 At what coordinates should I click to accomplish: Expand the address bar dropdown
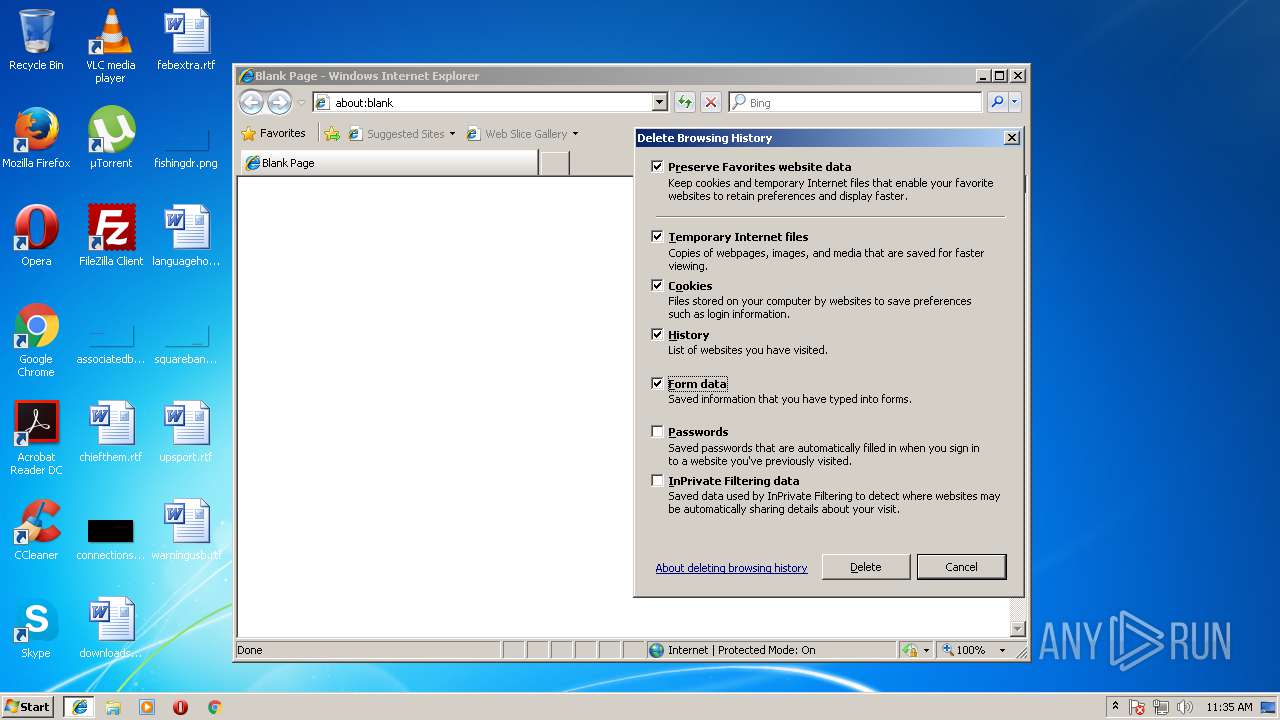pyautogui.click(x=659, y=102)
